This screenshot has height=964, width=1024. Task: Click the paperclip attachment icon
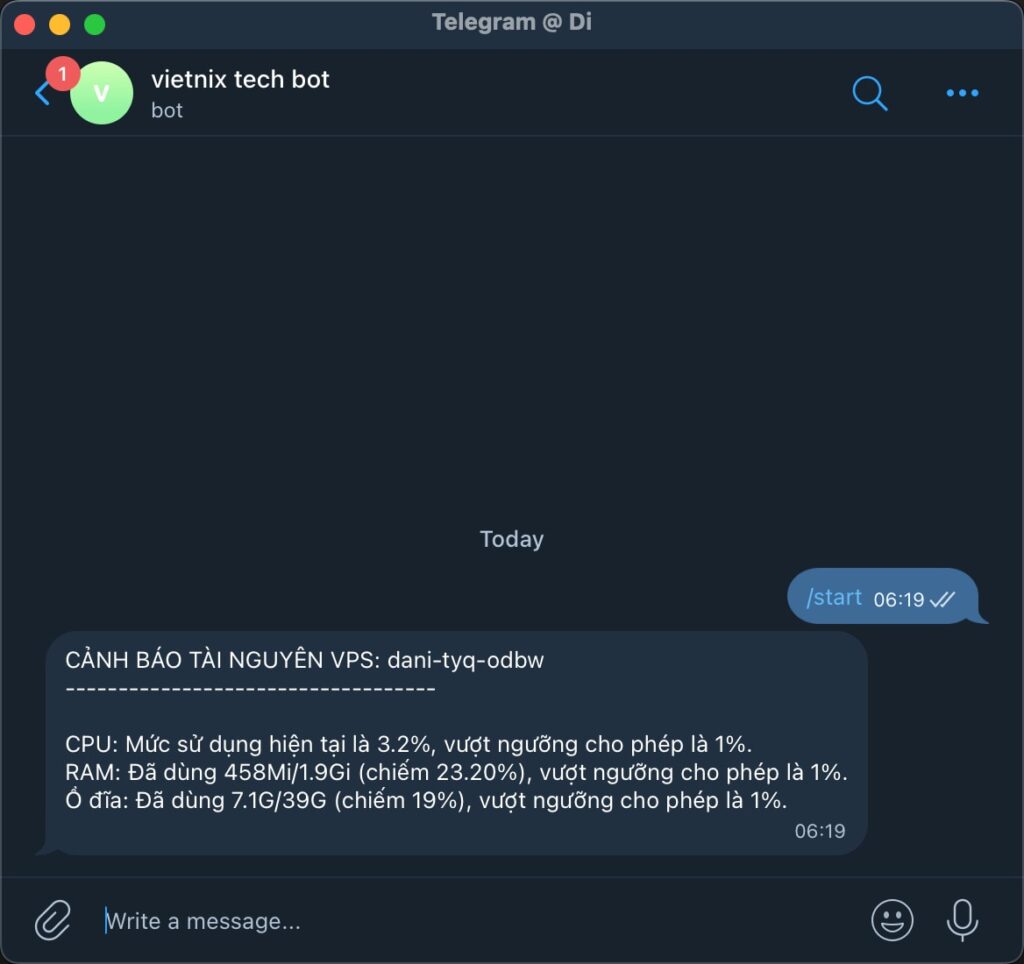52,920
